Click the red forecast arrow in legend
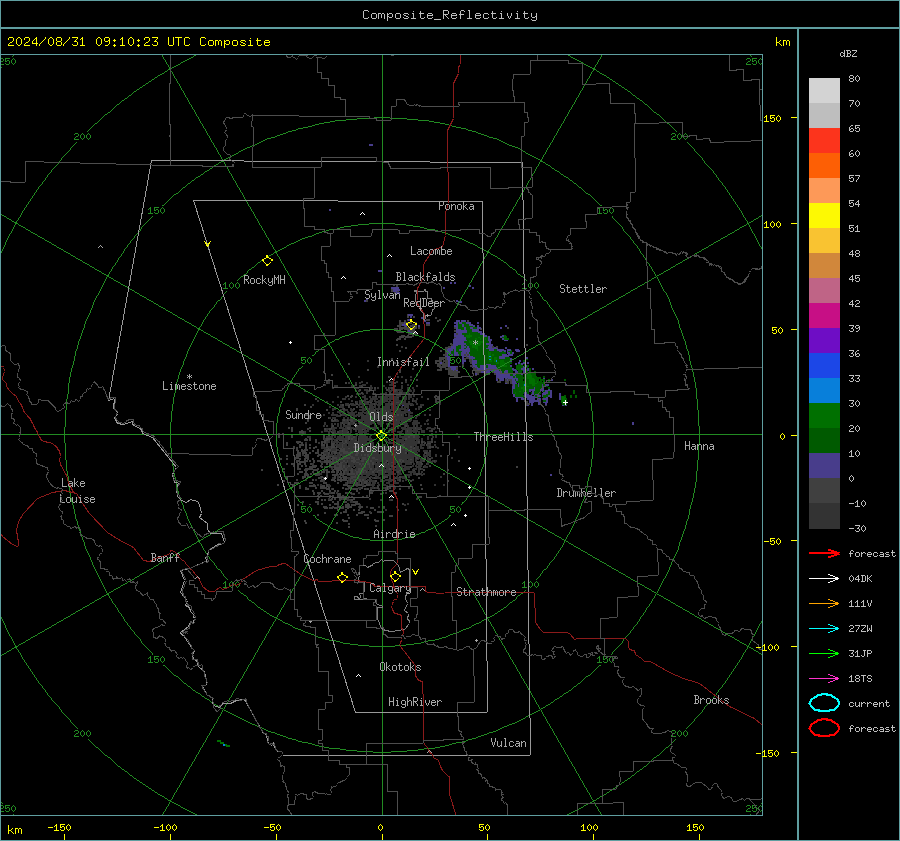 (824, 553)
